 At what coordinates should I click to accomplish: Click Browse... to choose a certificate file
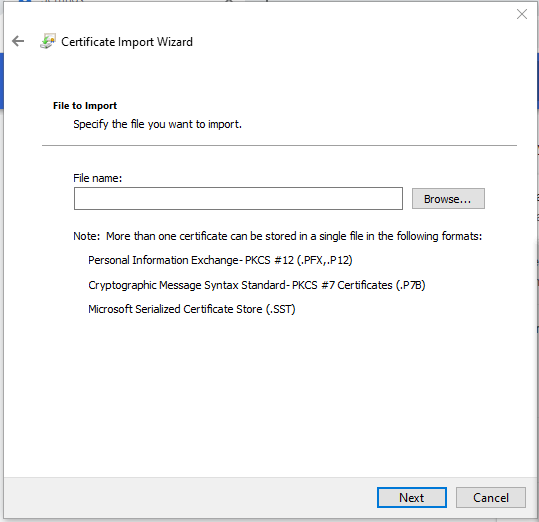[448, 199]
